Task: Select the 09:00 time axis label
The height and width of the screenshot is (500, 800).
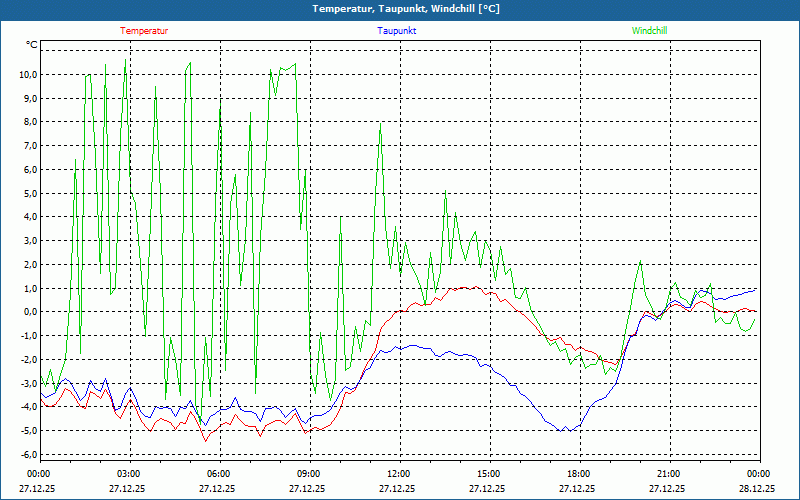Action: [308, 474]
